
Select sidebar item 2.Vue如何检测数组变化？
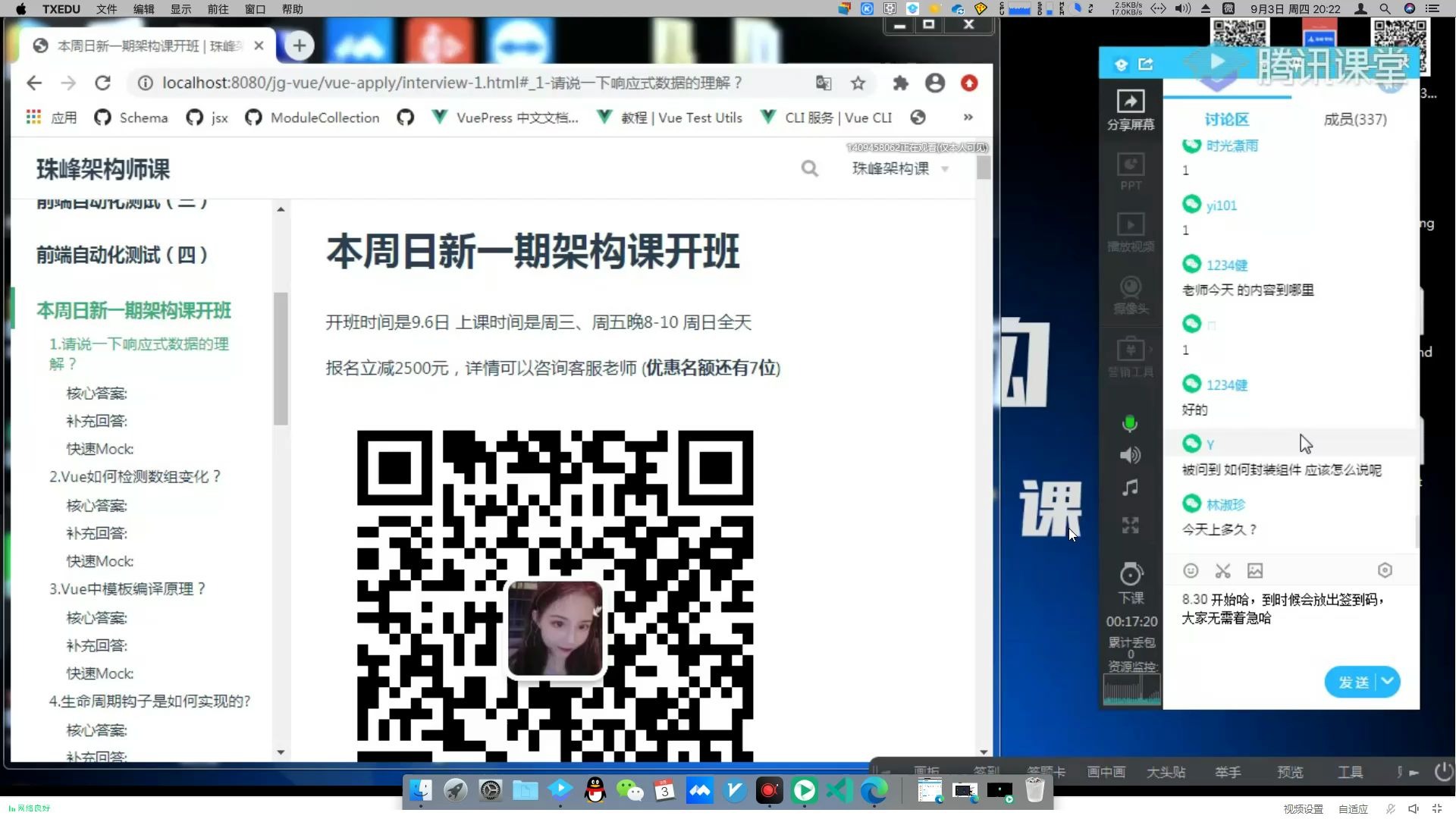(136, 476)
